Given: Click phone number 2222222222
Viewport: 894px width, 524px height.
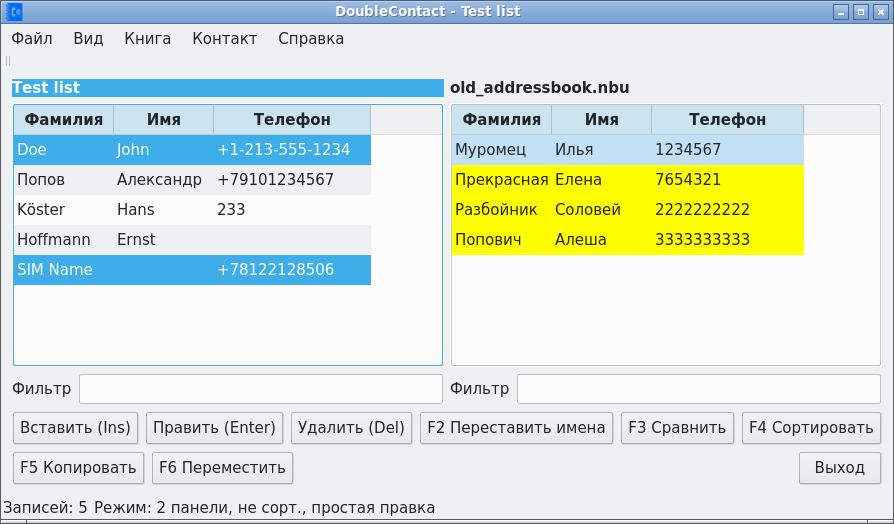Looking at the screenshot, I should (x=702, y=210).
